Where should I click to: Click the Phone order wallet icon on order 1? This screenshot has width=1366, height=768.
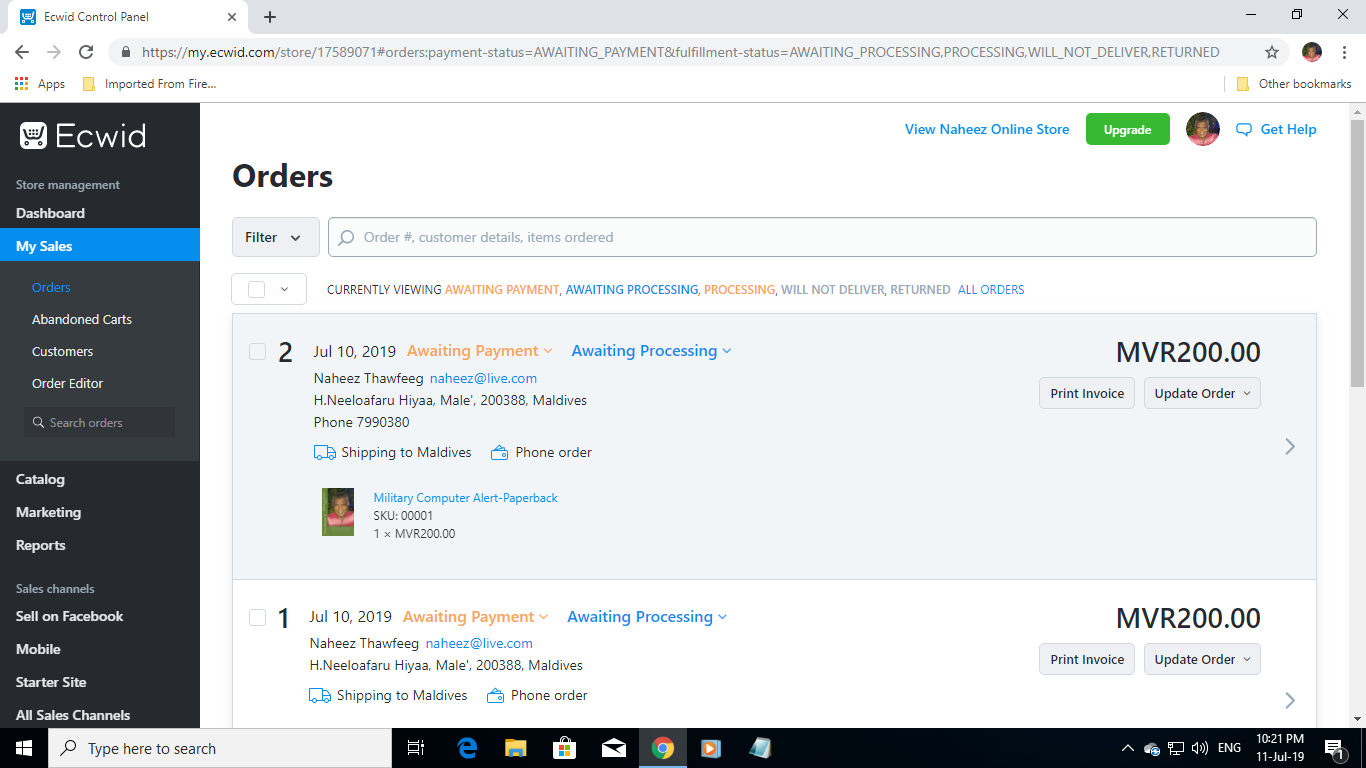coord(495,695)
